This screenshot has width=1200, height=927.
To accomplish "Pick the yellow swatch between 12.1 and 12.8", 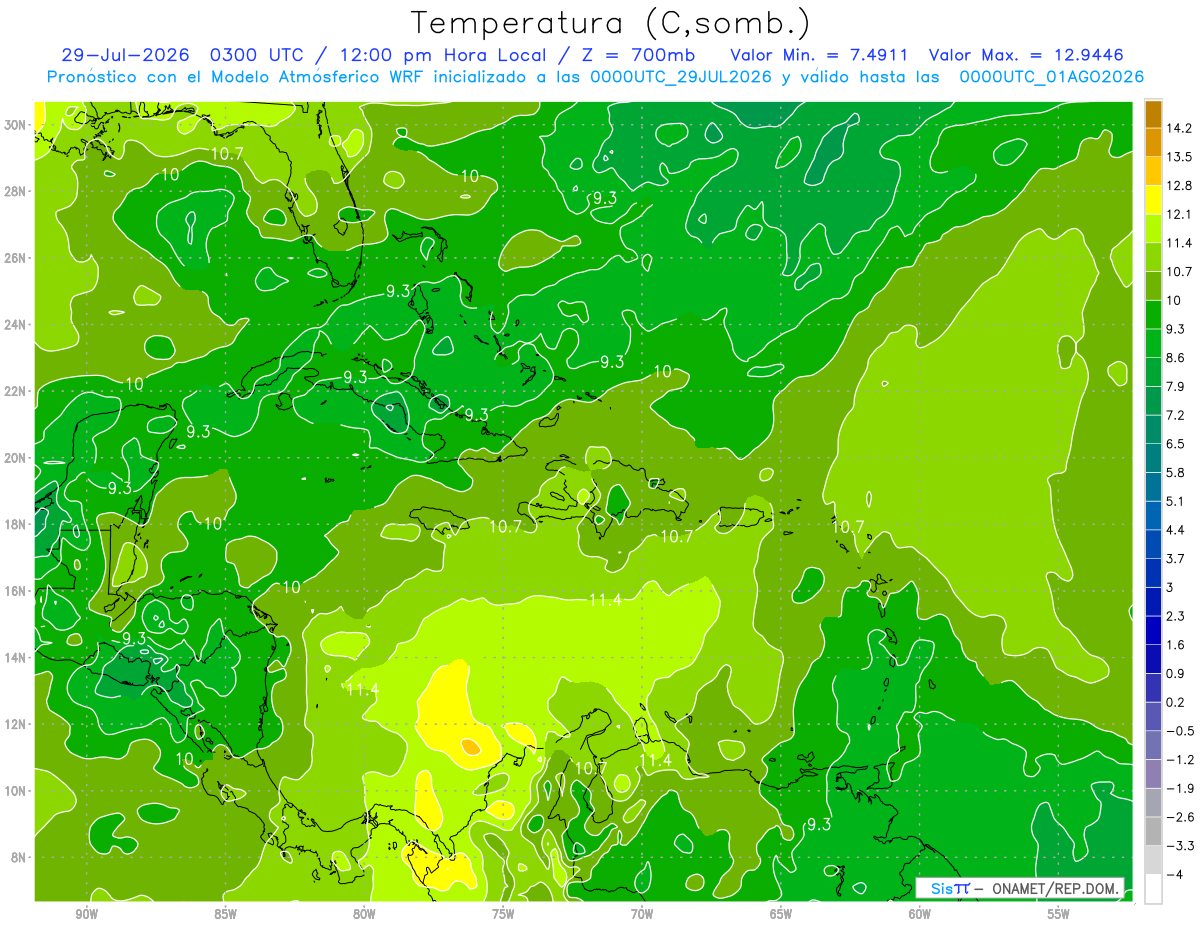I will (1153, 200).
